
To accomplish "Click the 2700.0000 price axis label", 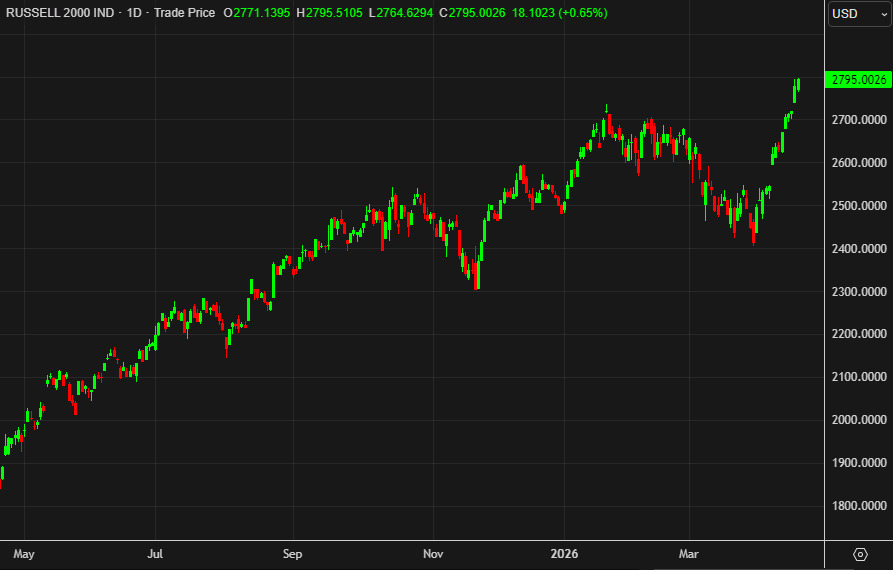I will tap(859, 120).
